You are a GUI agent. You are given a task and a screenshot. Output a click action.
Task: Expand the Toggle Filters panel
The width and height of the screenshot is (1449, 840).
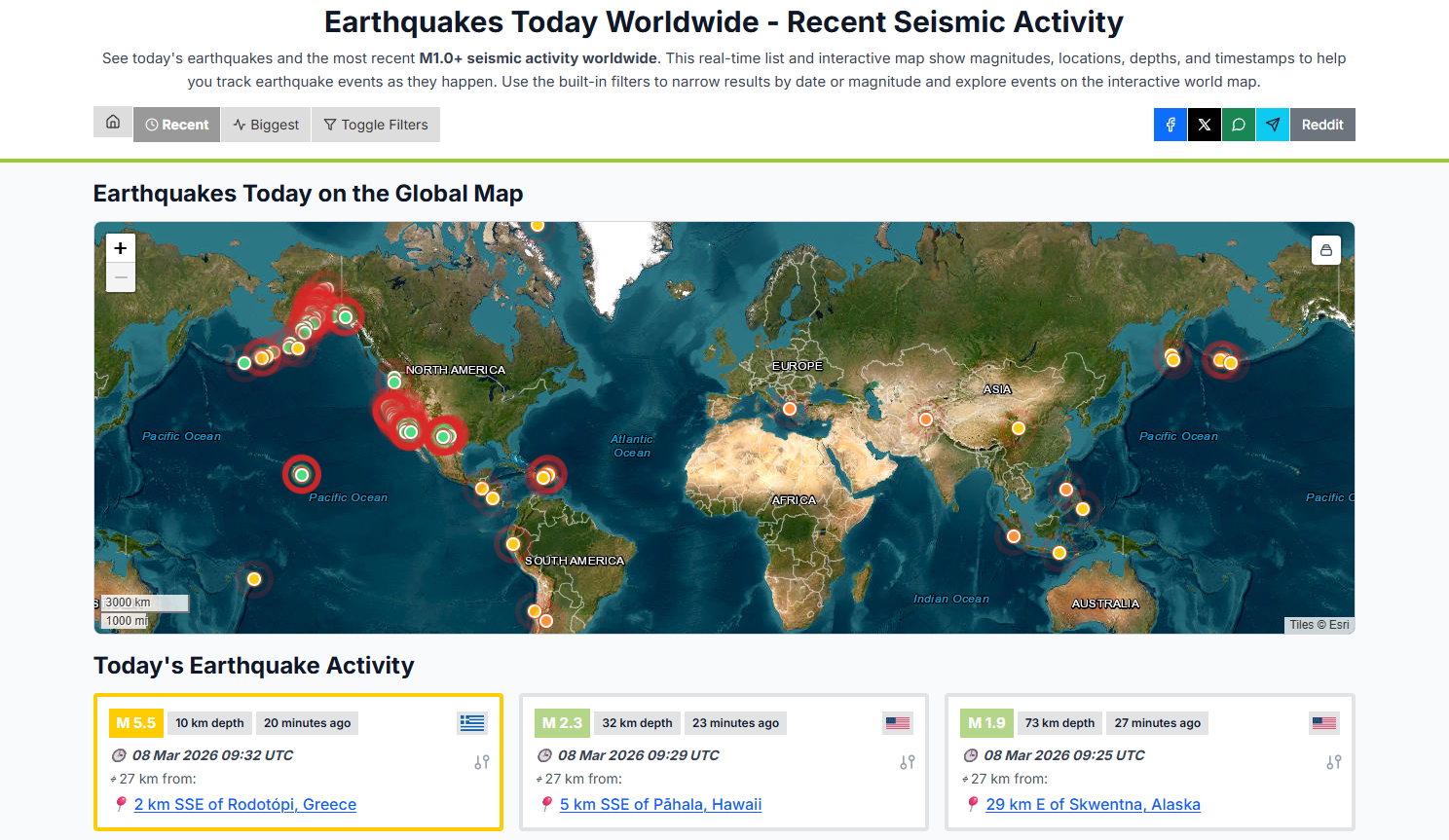click(376, 125)
